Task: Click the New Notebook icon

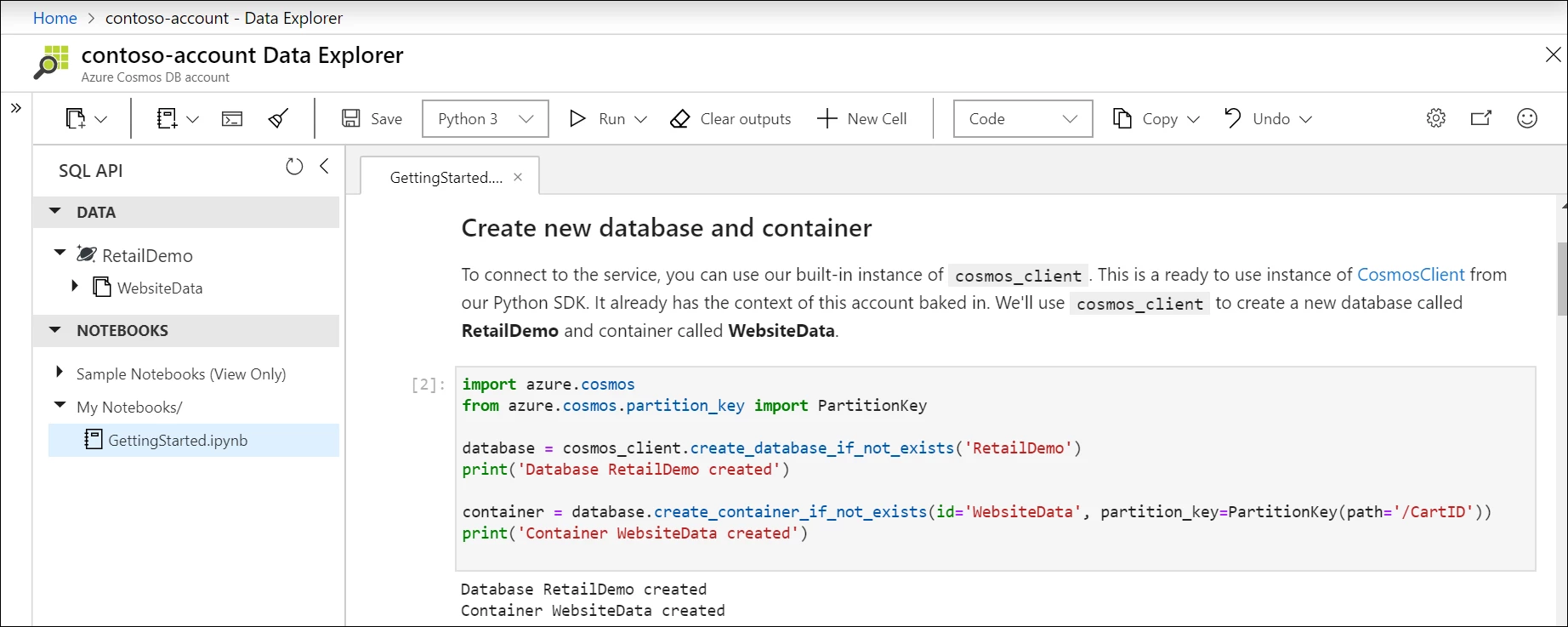Action: pos(167,119)
